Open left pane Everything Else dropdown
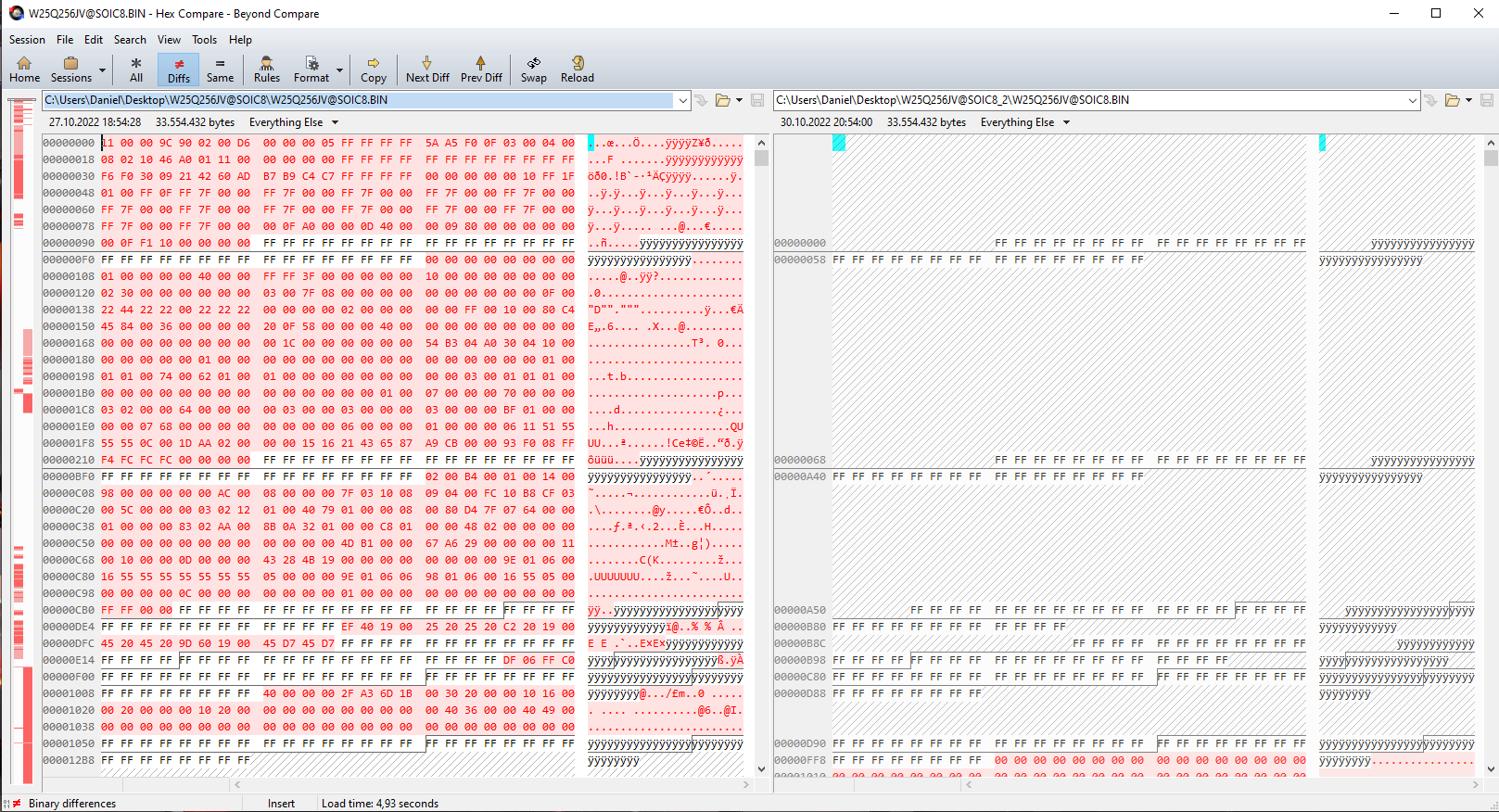 point(293,122)
